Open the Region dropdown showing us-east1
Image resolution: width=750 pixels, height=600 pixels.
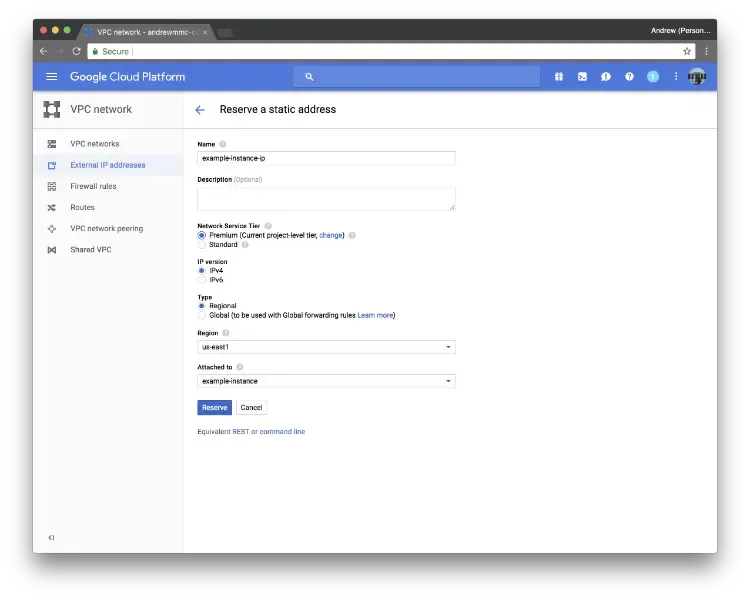(x=326, y=347)
